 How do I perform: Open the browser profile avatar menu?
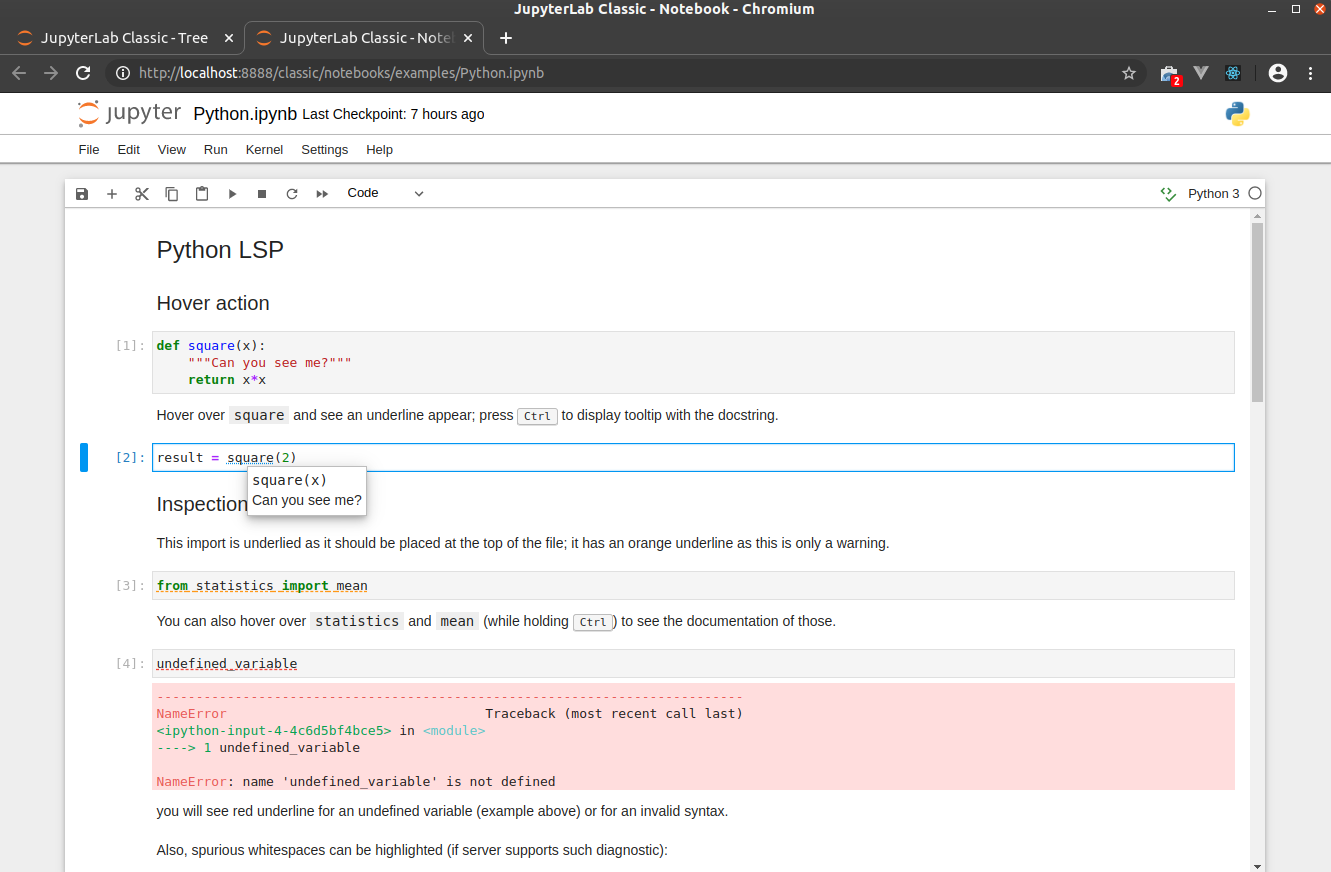[1277, 73]
